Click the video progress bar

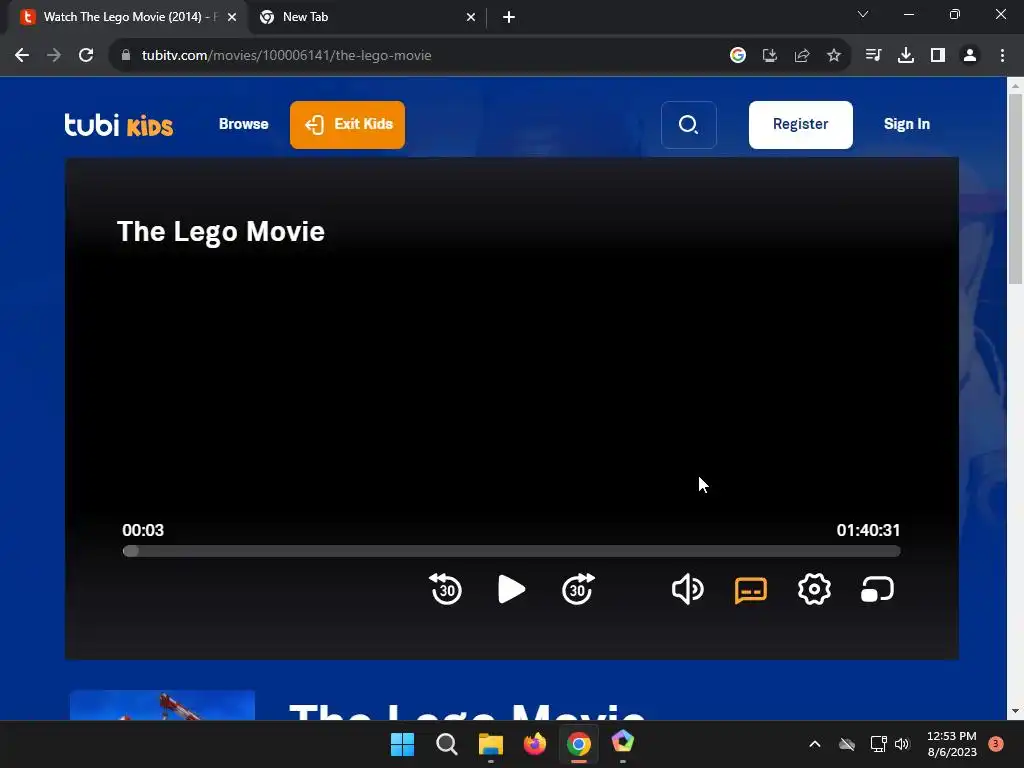(511, 551)
